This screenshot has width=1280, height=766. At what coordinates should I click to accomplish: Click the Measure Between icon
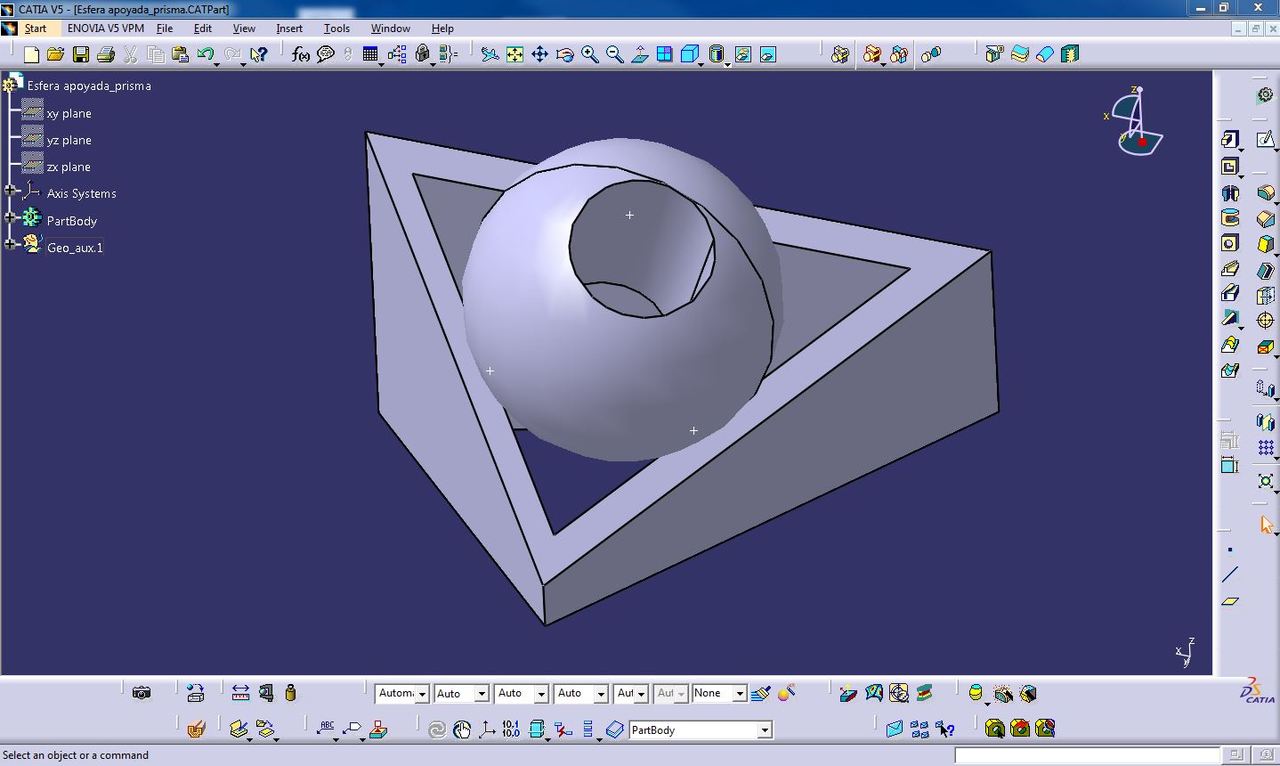pos(241,692)
